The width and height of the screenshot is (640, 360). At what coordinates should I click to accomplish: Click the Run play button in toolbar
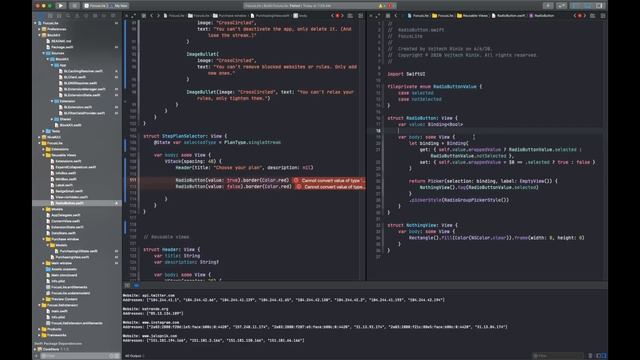pos(60,6)
